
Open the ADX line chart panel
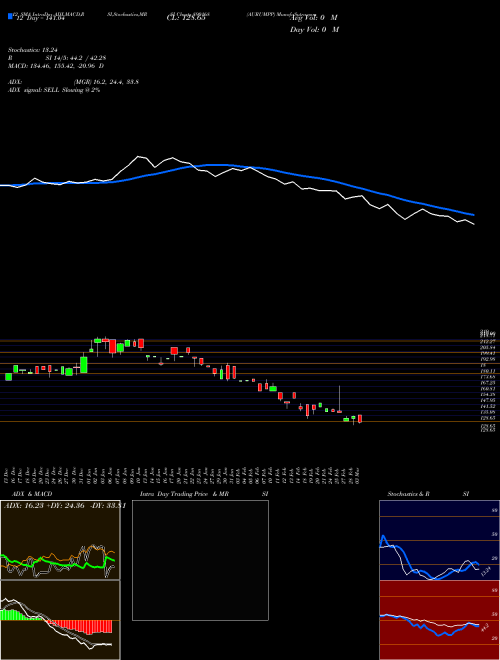(60, 540)
